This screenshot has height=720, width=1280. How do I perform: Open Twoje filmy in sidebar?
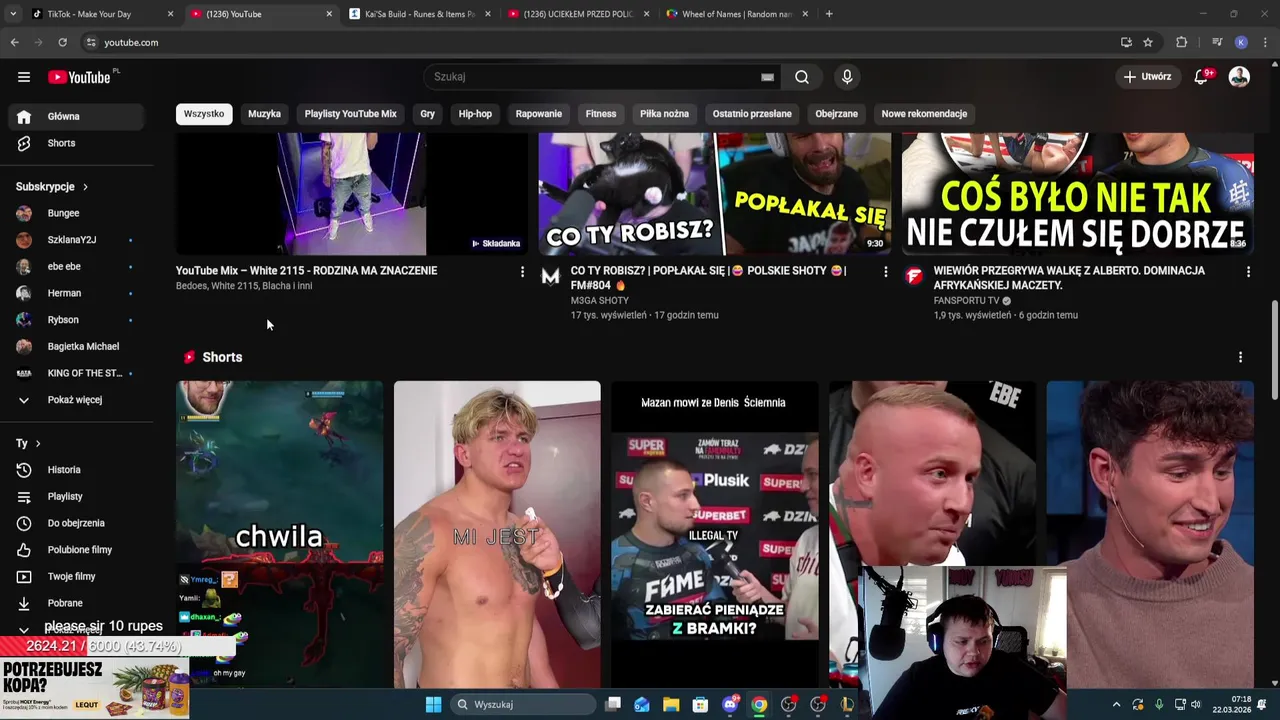(76, 576)
